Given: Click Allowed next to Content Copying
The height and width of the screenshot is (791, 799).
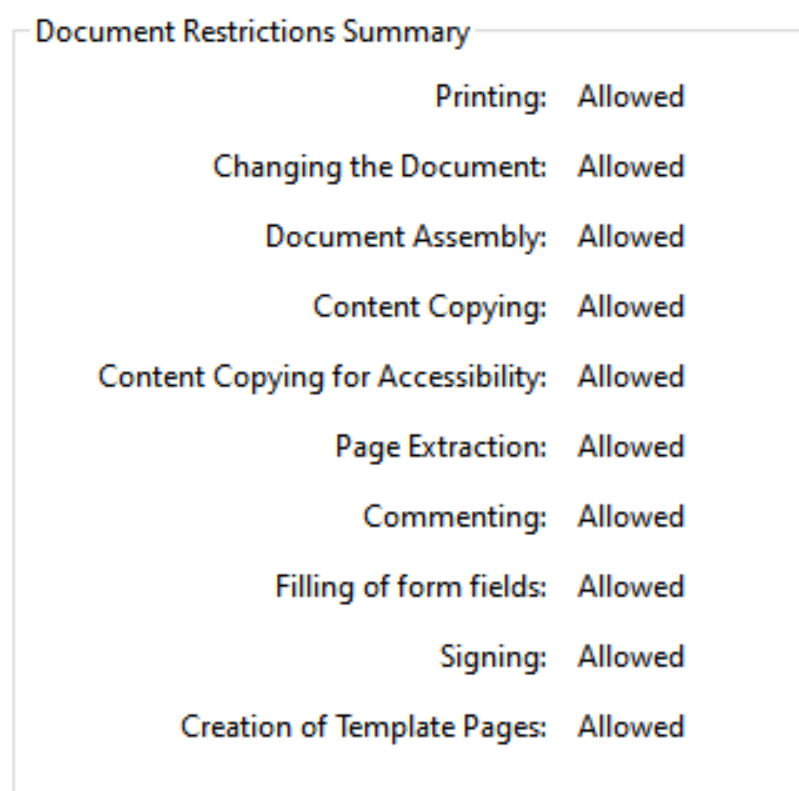Looking at the screenshot, I should [631, 306].
